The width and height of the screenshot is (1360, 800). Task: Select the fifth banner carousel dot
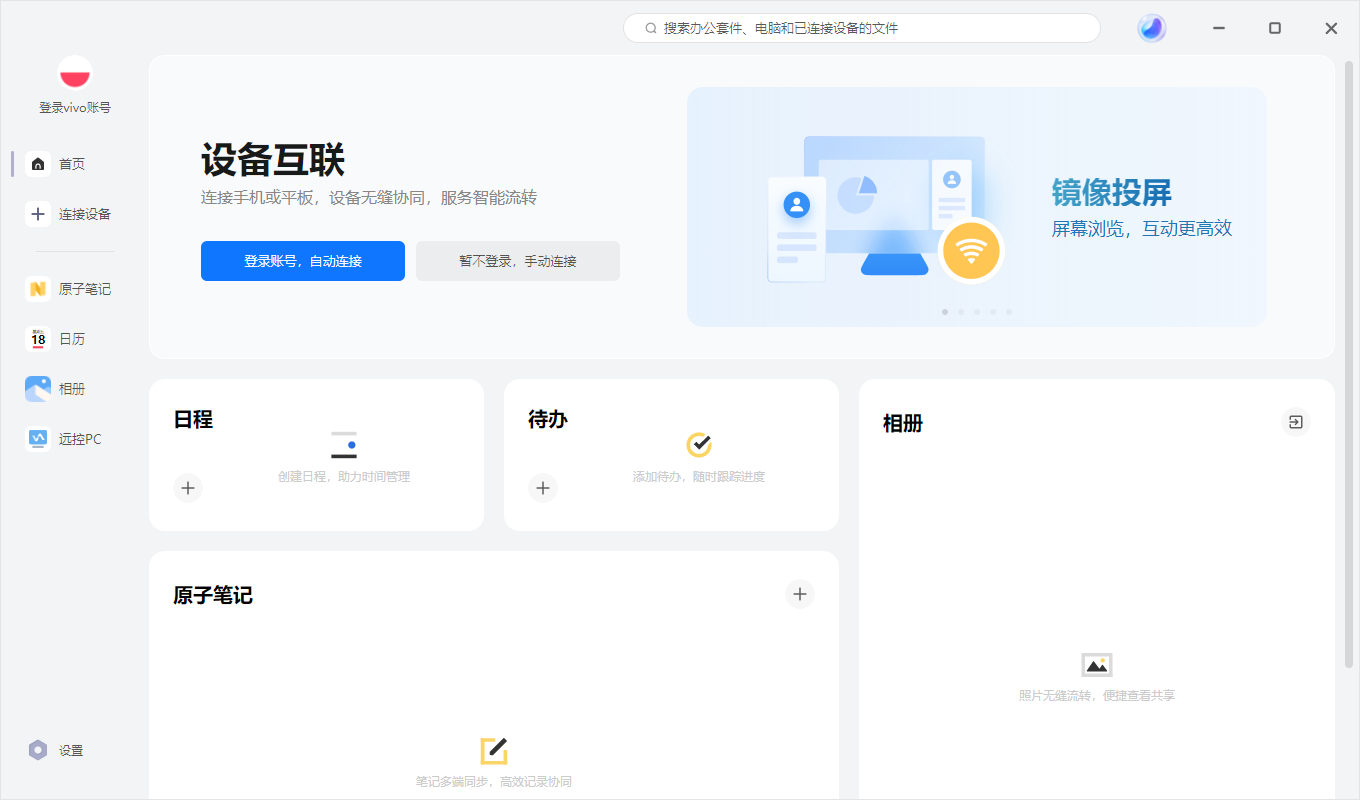(x=1009, y=312)
